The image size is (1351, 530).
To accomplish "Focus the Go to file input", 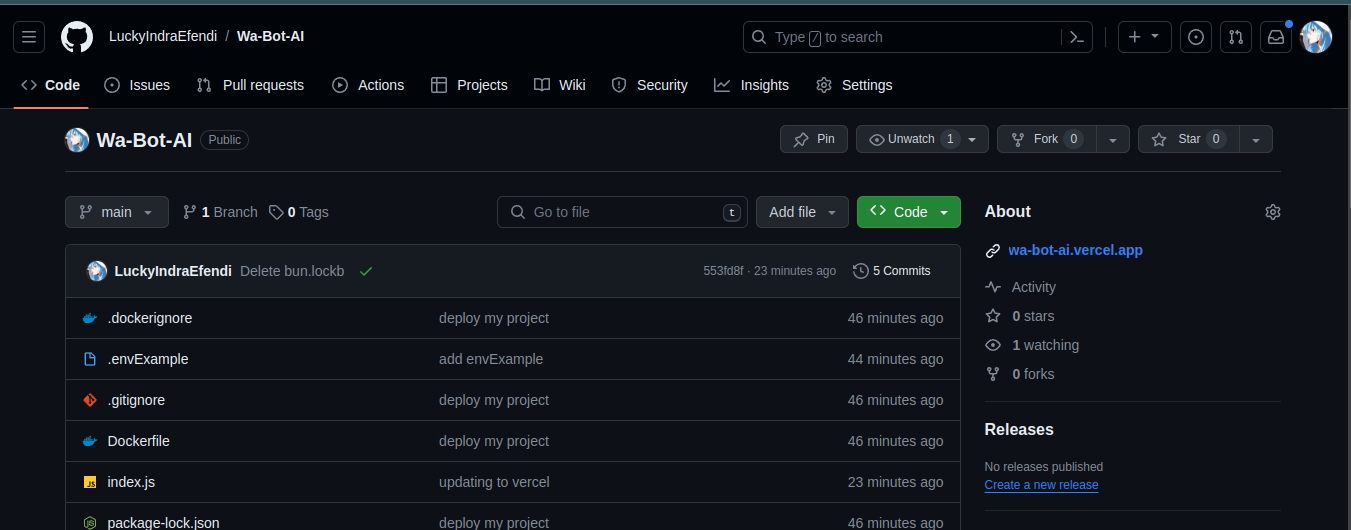I will point(622,212).
